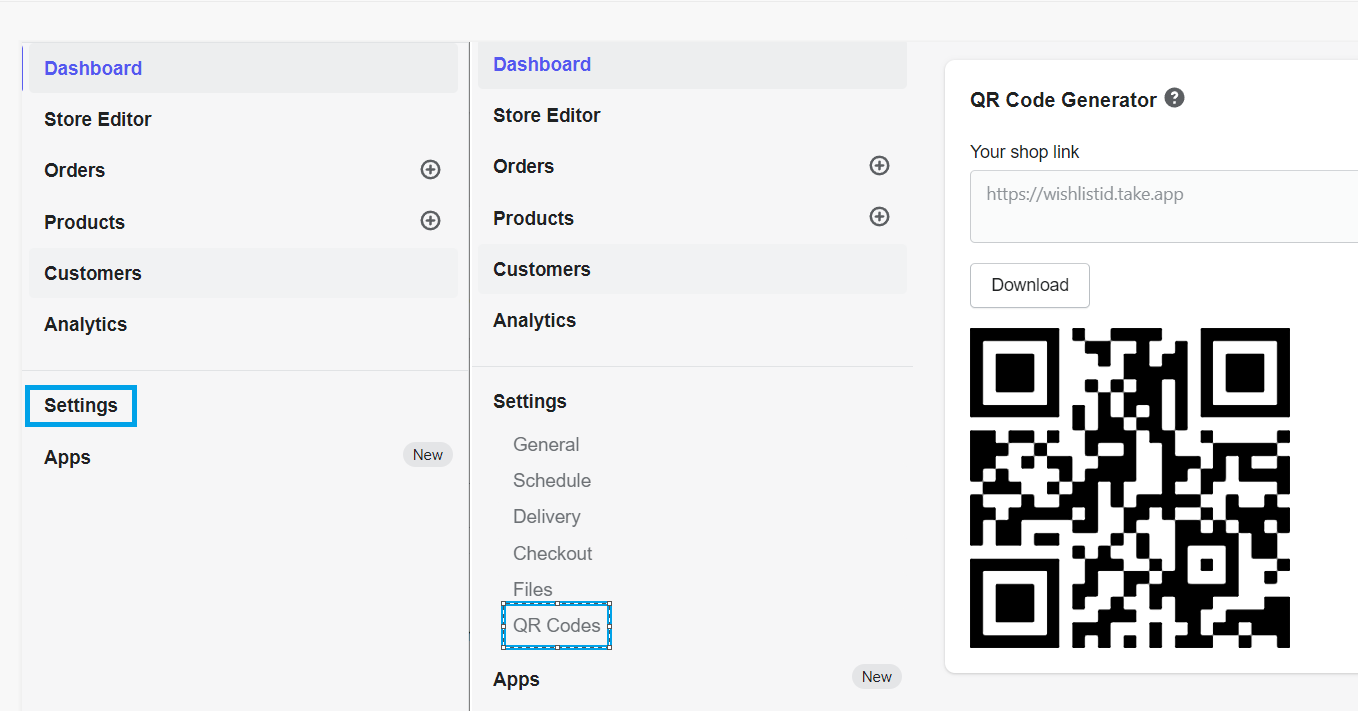Screen dimensions: 1358x711
Task: Select Schedule under Settings
Action: pyautogui.click(x=552, y=481)
